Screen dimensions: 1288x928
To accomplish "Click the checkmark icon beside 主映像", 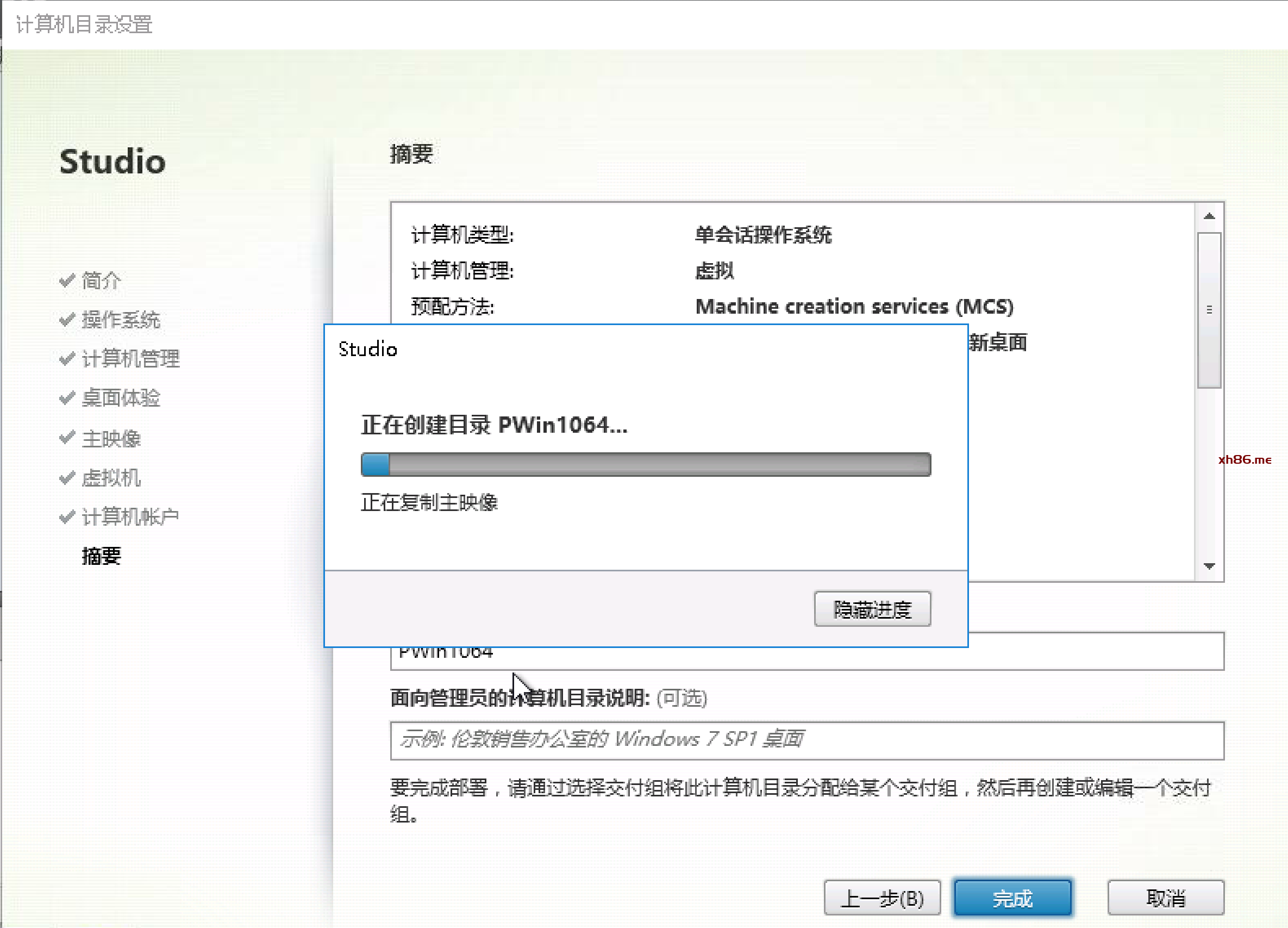I will (x=67, y=438).
